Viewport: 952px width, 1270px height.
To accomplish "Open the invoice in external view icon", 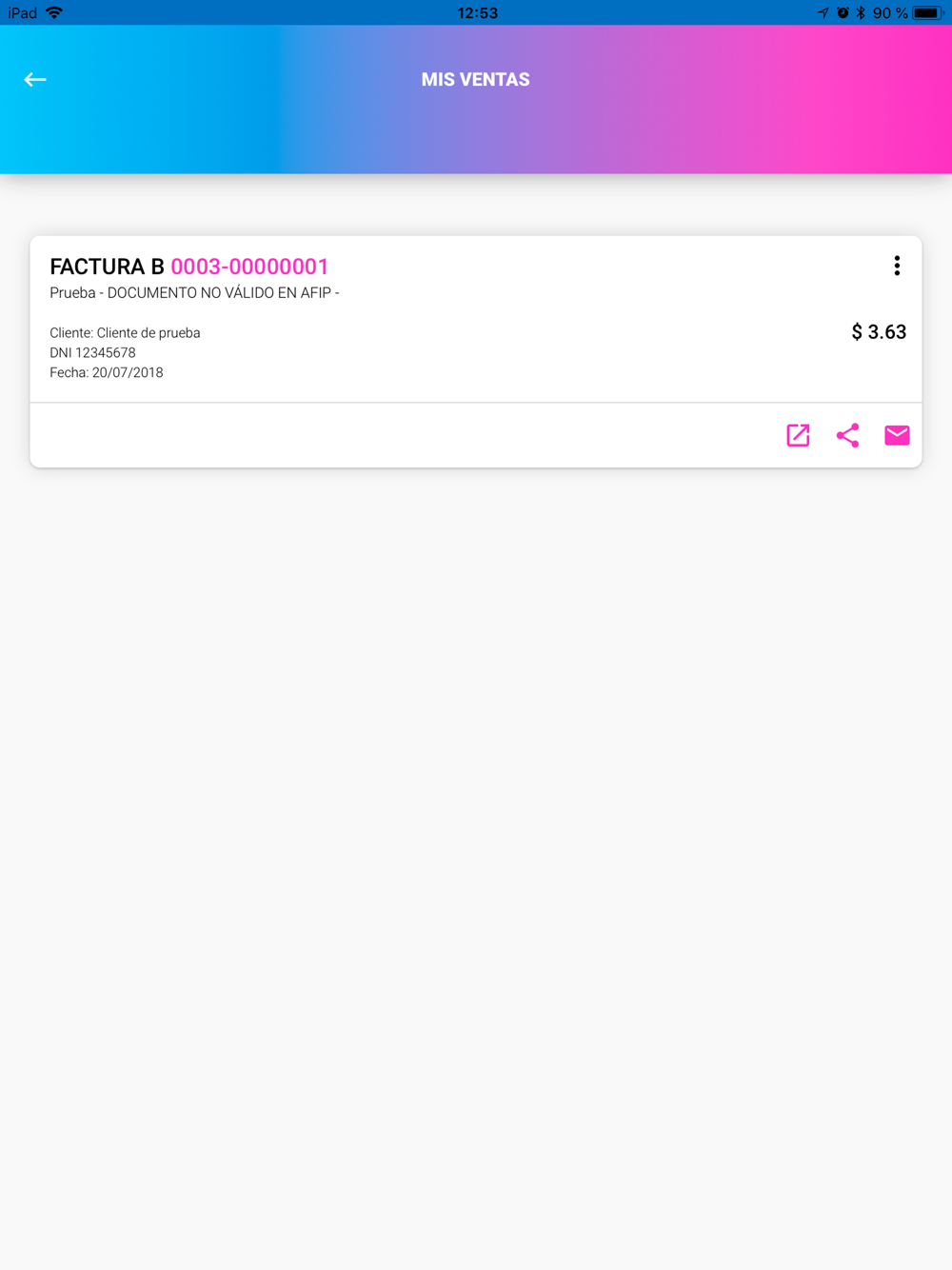I will [x=798, y=435].
